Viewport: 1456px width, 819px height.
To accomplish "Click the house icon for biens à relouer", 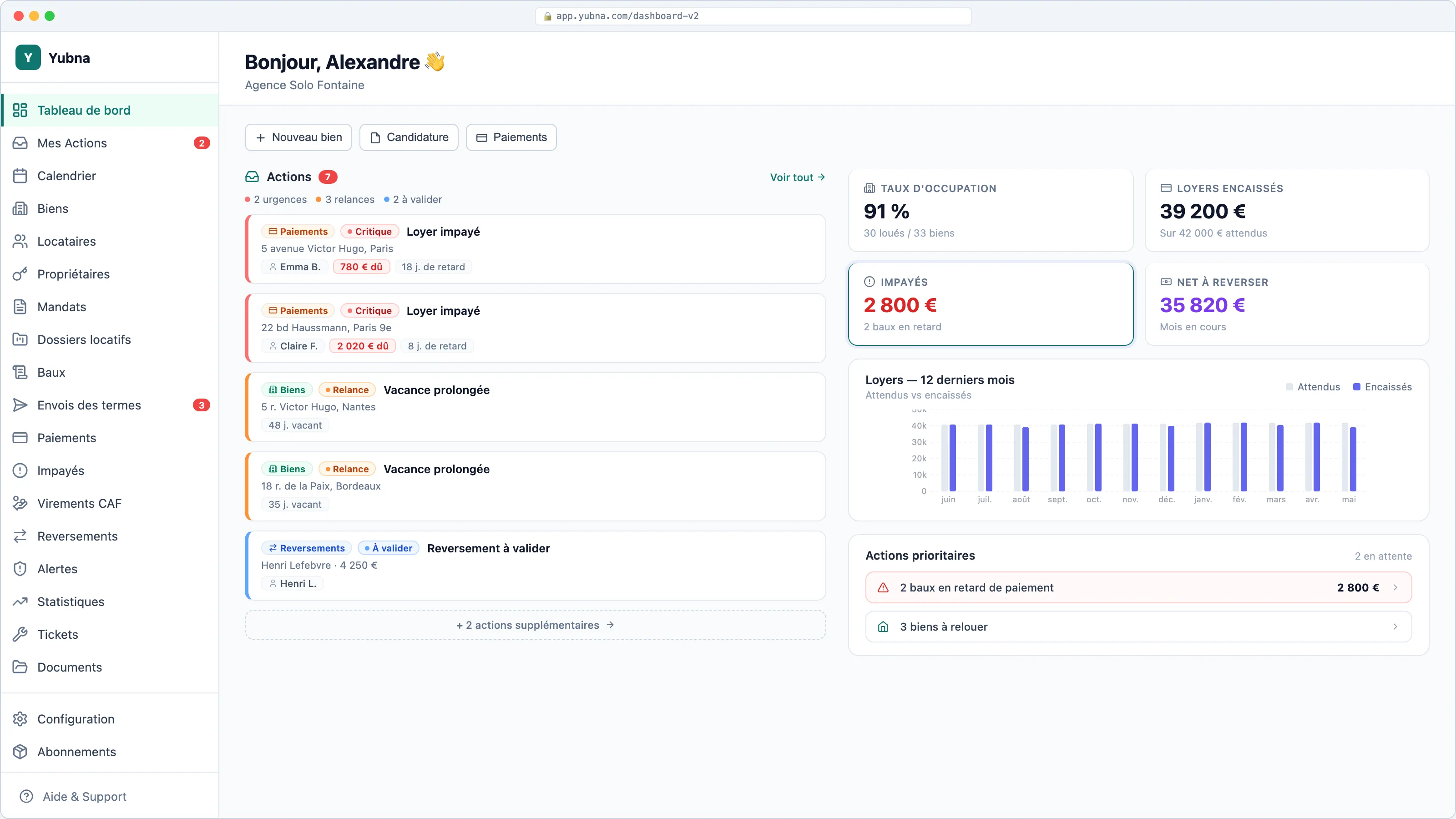I will coord(883,627).
